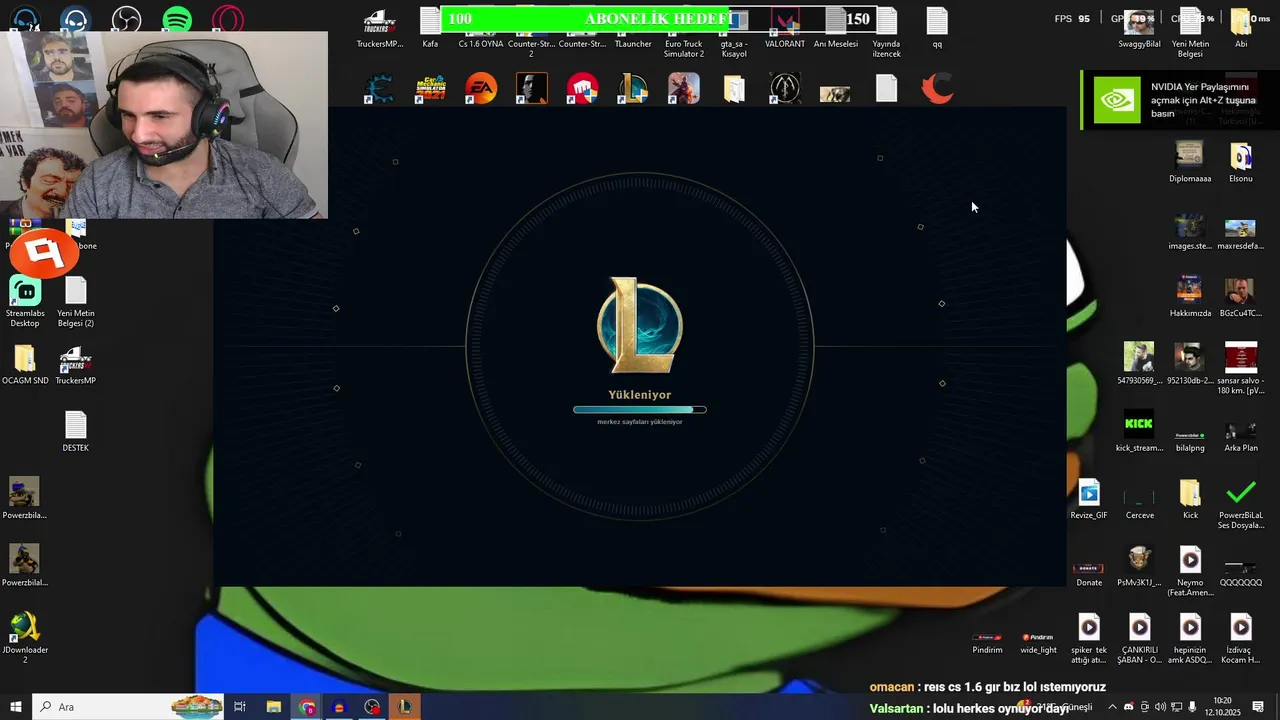Viewport: 1280px width, 720px height.
Task: Open OBS Studio desktop icon
Action: coord(126,19)
